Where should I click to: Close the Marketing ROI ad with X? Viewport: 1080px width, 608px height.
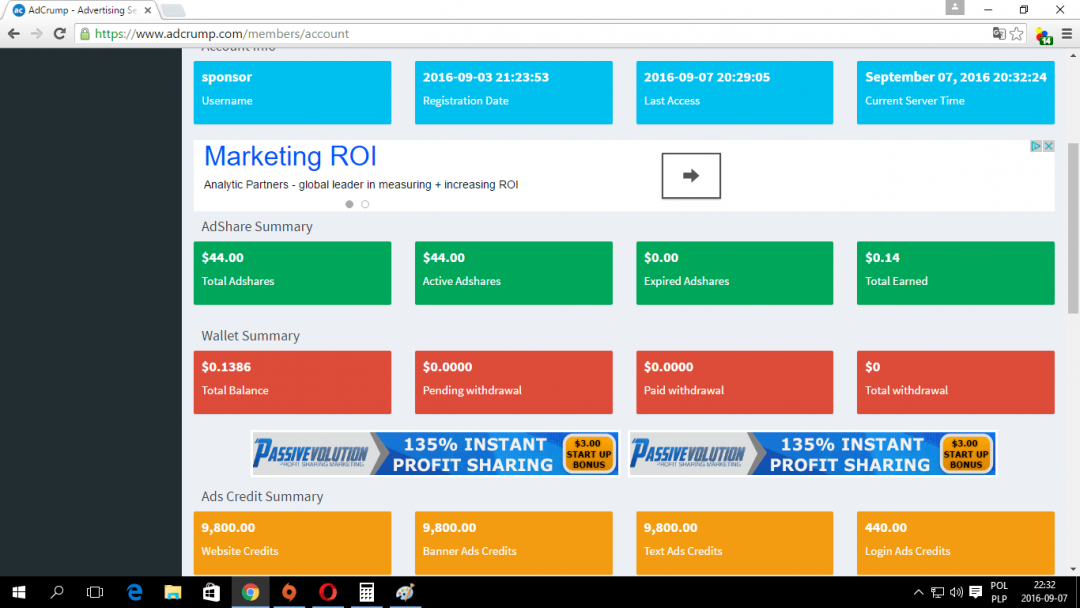(1049, 146)
